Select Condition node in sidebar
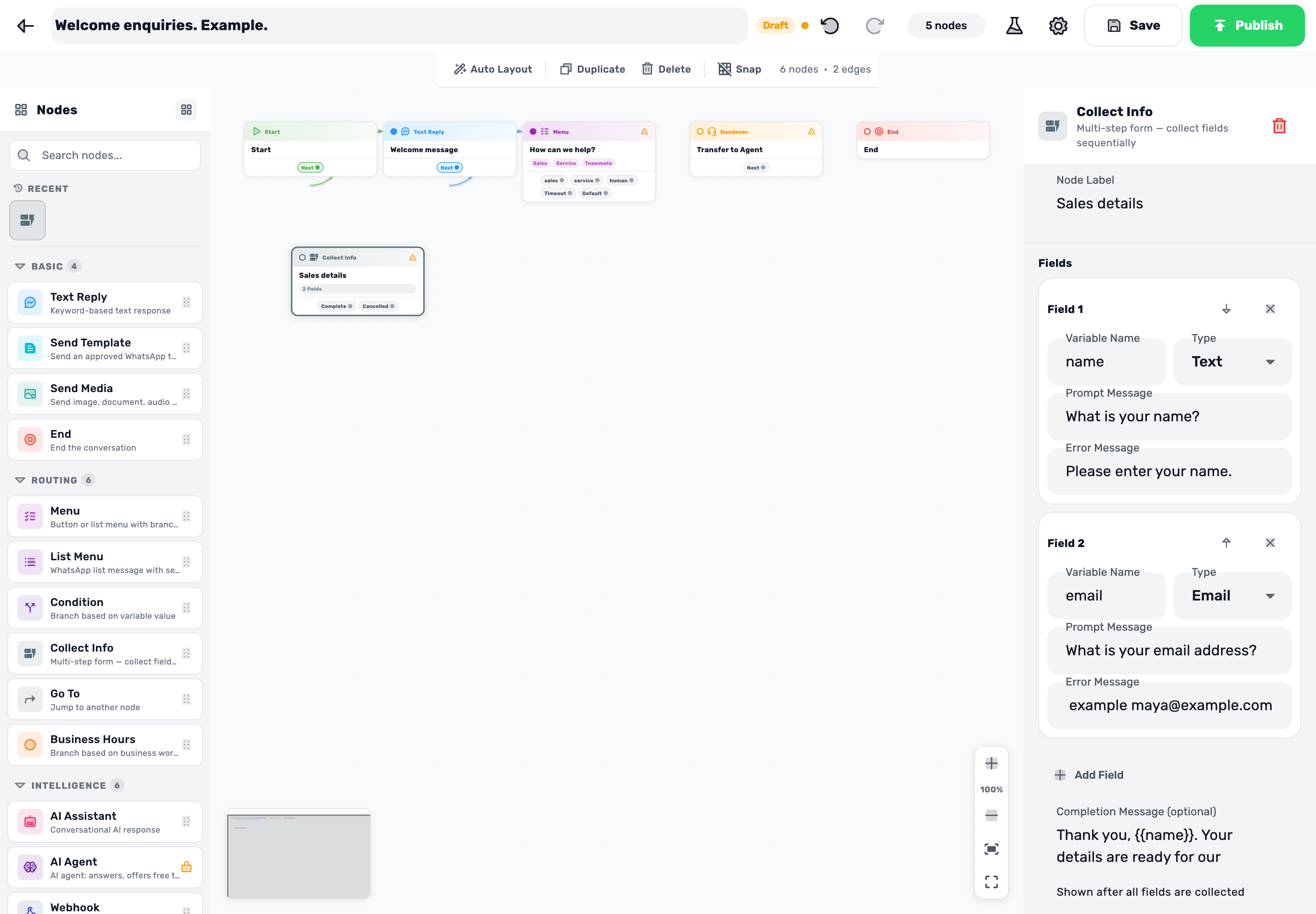Image resolution: width=1316 pixels, height=914 pixels. (x=105, y=608)
